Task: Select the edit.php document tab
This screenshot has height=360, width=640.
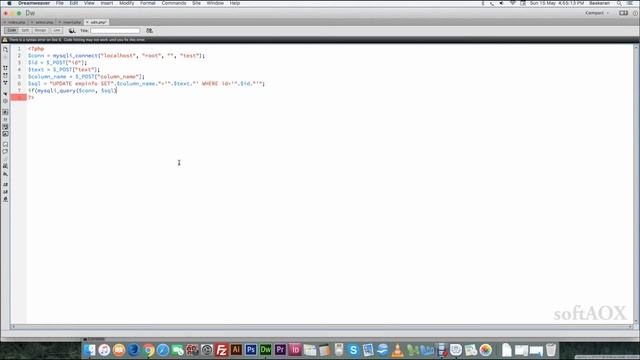Action: 98,22
